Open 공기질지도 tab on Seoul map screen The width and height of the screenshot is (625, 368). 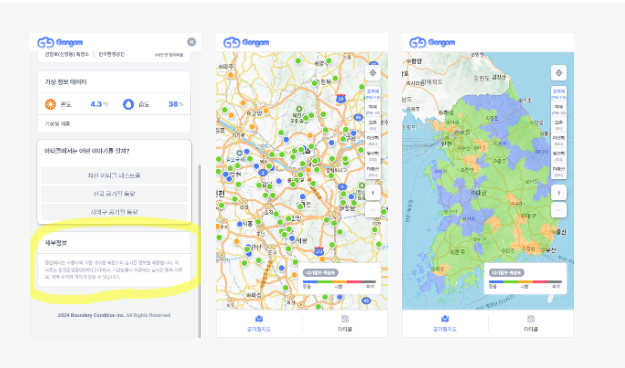point(259,323)
